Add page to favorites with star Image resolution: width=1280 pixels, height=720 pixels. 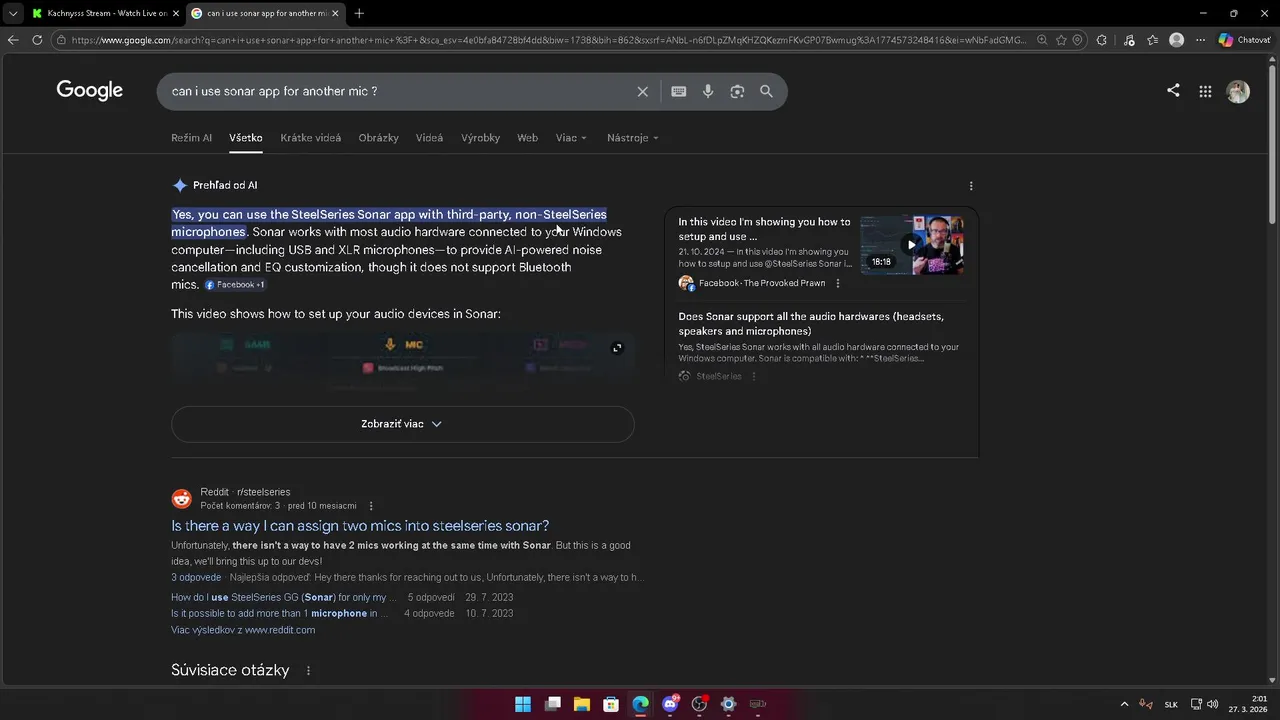[1060, 40]
